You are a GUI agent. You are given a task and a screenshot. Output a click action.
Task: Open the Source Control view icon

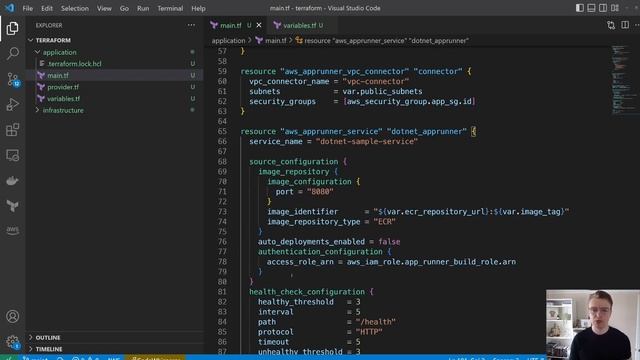pos(12,79)
